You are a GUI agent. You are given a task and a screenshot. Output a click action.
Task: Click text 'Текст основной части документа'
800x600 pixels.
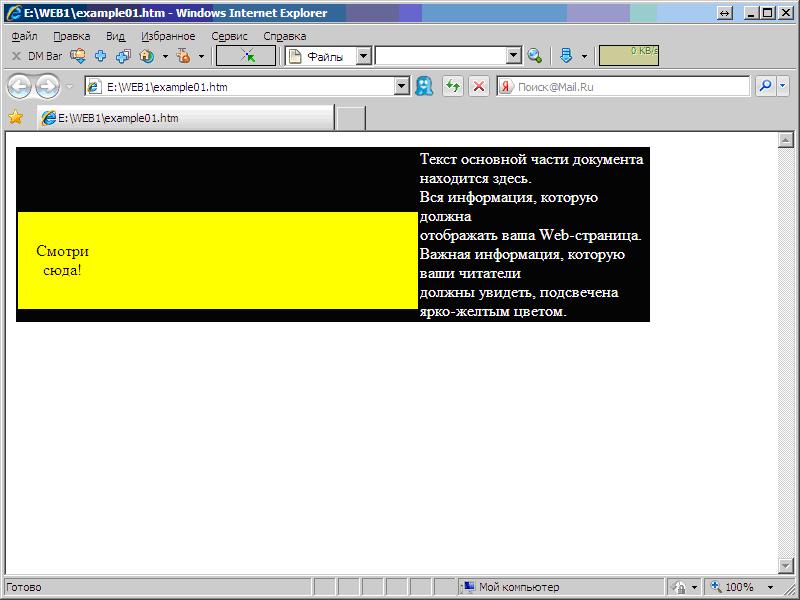click(x=531, y=159)
